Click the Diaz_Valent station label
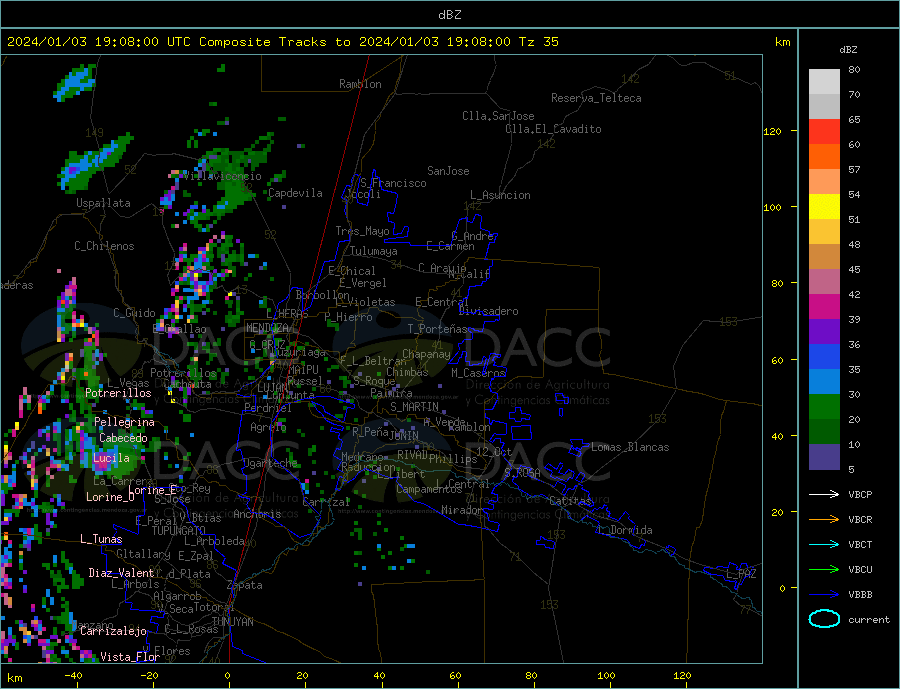Screen dimensions: 900x689 coord(121,573)
